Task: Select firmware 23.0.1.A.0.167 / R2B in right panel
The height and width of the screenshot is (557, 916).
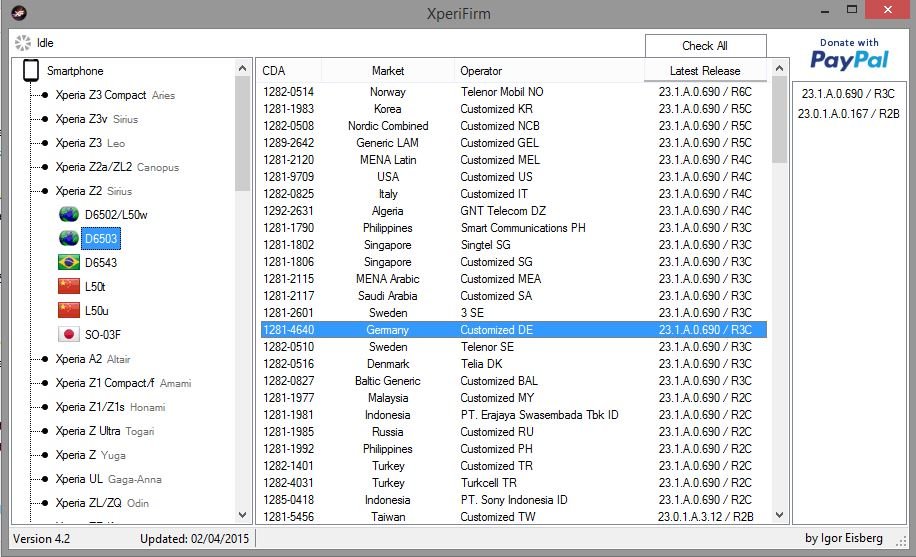Action: point(848,113)
